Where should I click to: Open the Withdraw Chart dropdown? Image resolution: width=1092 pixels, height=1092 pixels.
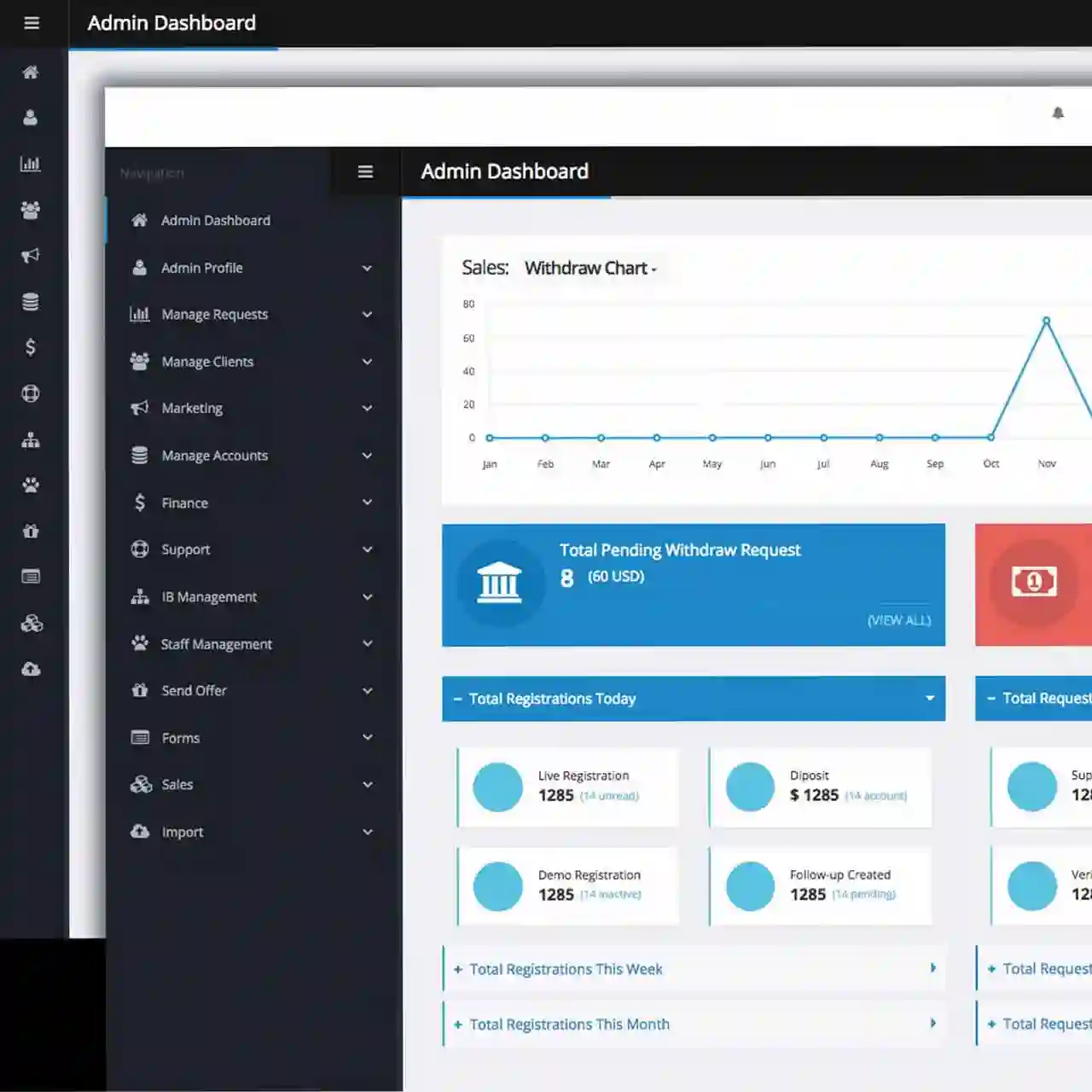pos(590,269)
